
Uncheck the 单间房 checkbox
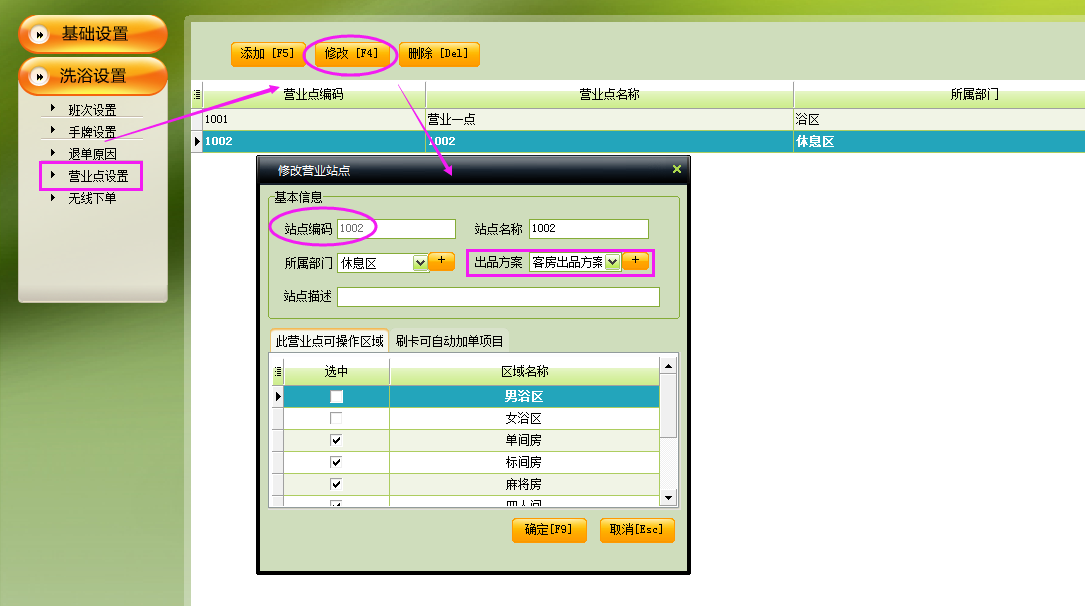336,441
